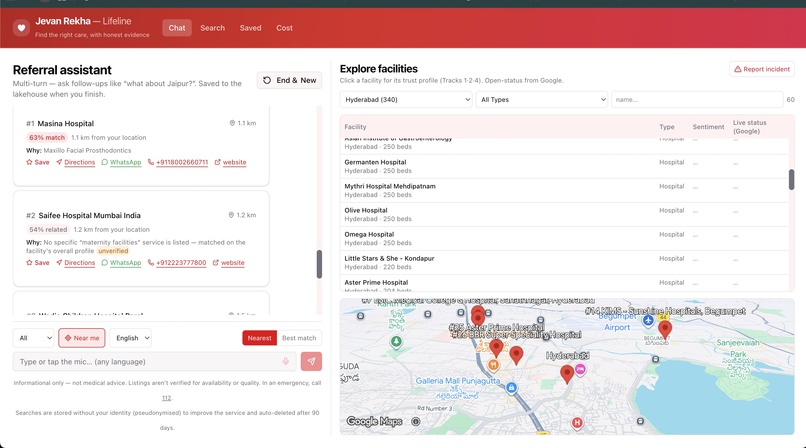Click the chat message input field
This screenshot has width=806, height=448.
click(154, 362)
